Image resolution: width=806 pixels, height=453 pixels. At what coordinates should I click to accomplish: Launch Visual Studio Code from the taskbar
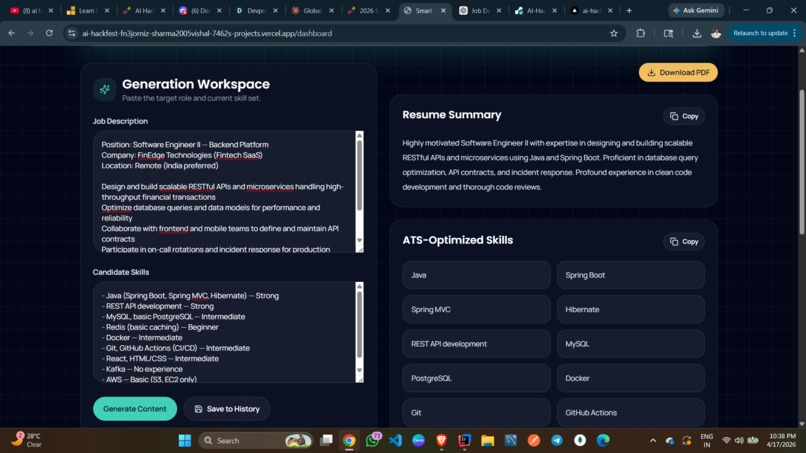395,441
